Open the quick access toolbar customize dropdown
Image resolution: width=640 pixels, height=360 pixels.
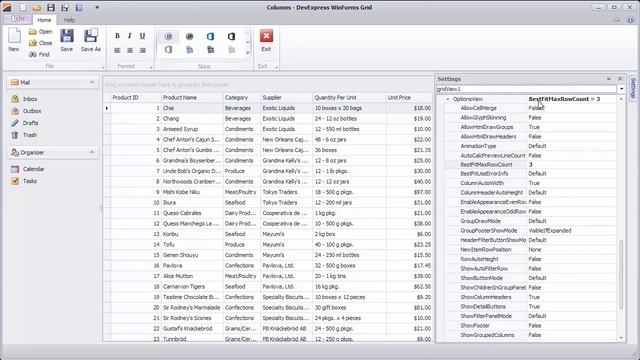click(x=97, y=7)
